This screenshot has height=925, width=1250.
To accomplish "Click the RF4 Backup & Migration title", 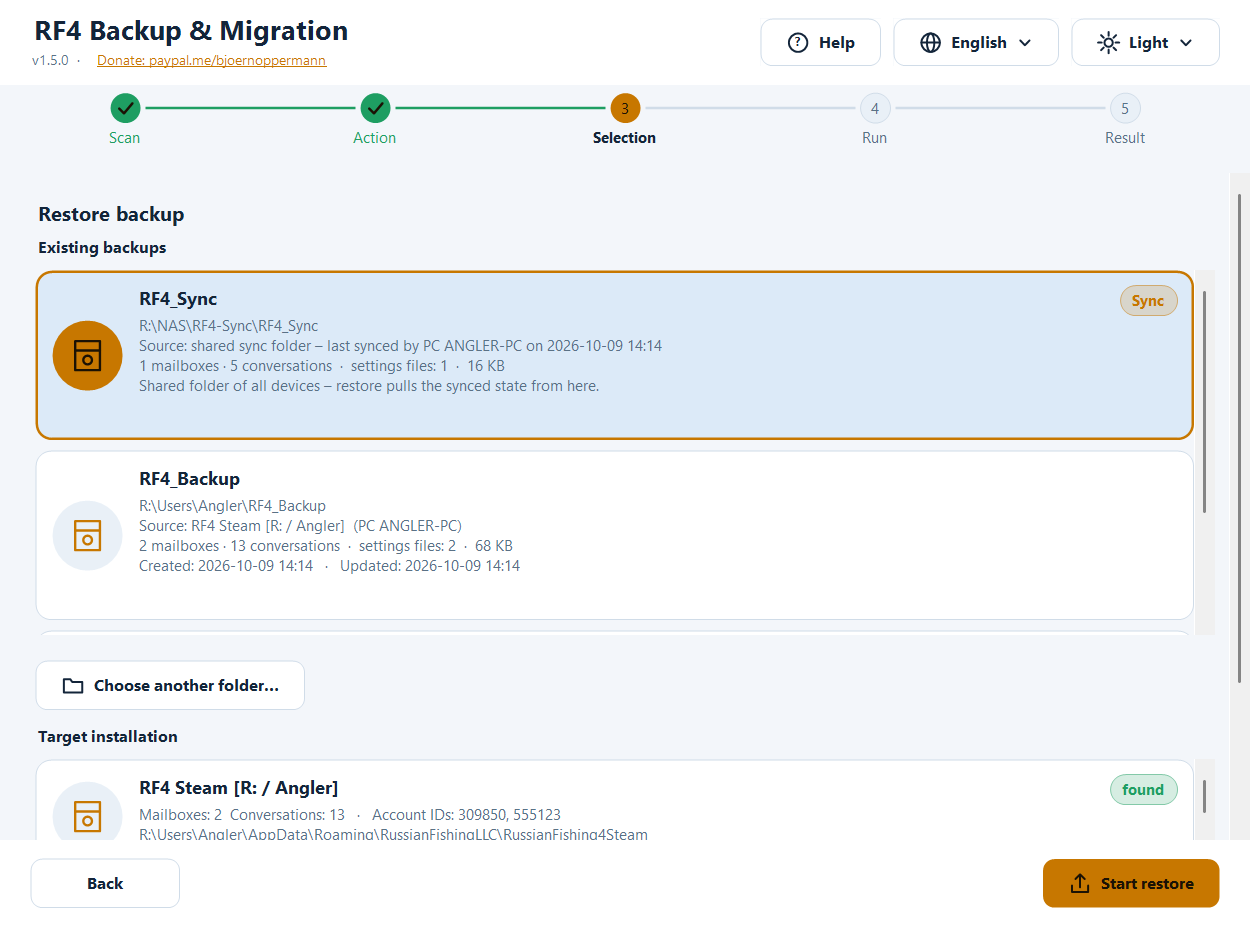I will (x=191, y=31).
